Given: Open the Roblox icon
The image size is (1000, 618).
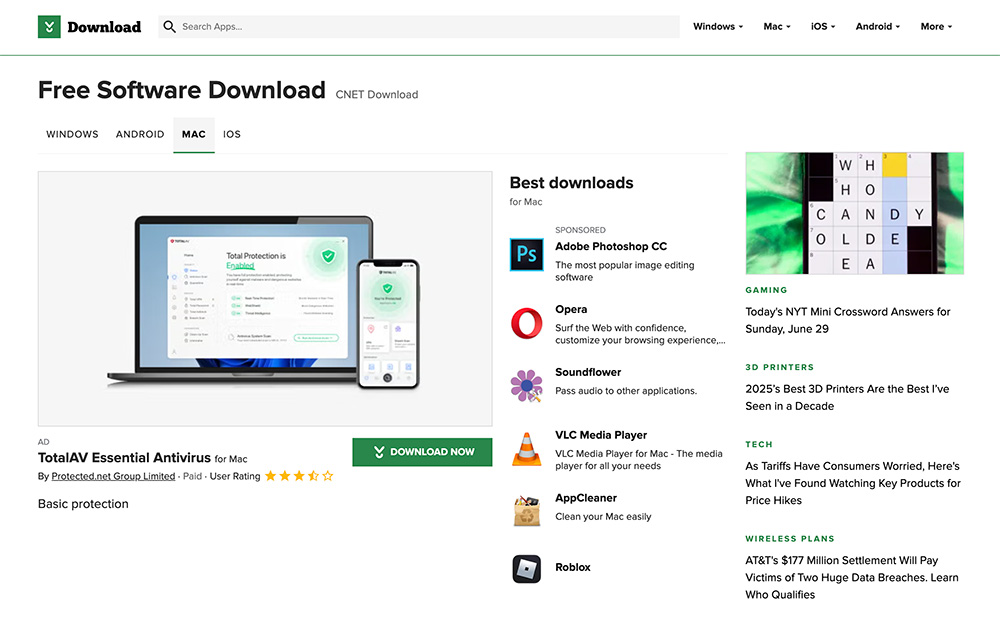Looking at the screenshot, I should [x=527, y=569].
